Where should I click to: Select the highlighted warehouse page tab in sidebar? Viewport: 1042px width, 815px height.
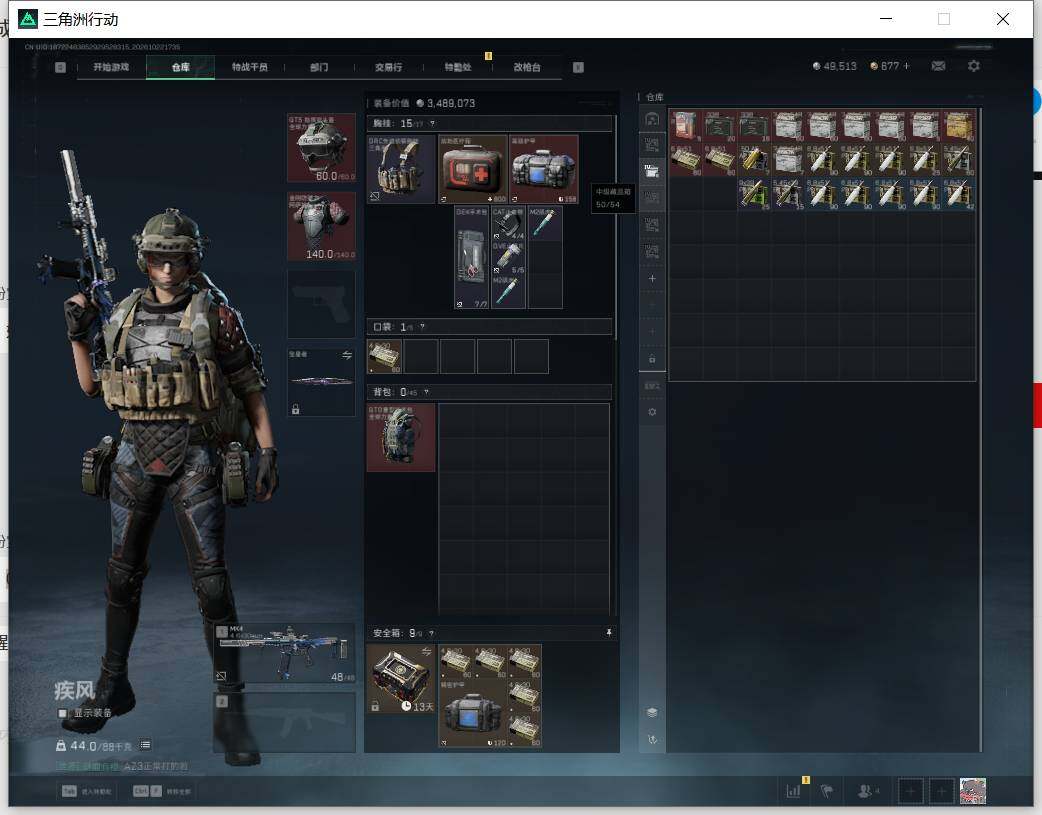click(652, 171)
